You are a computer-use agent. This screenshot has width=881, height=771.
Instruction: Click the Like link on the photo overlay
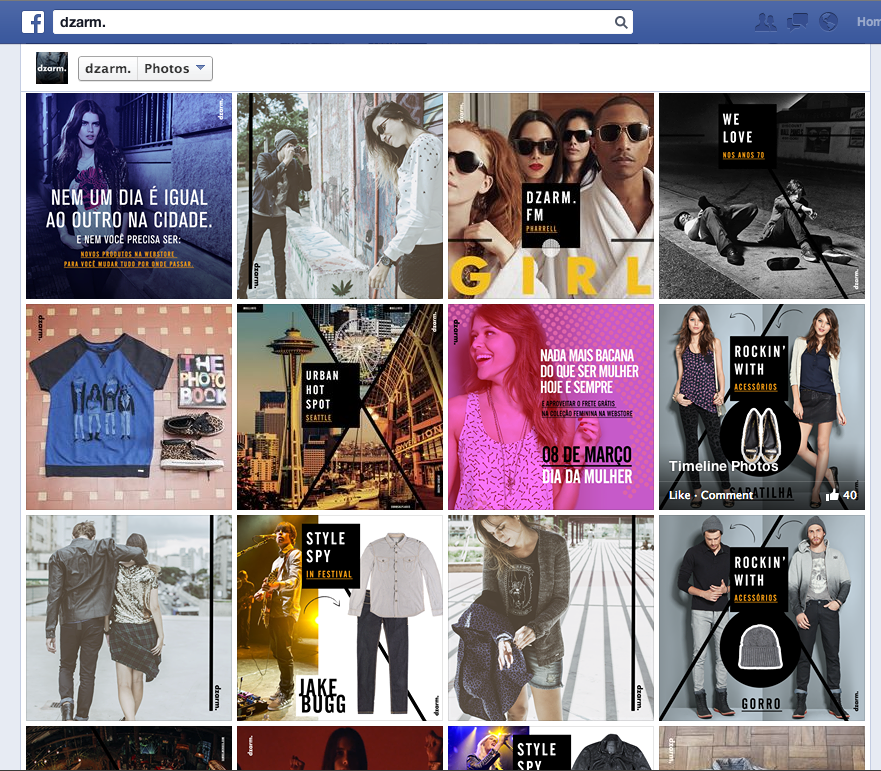[679, 495]
